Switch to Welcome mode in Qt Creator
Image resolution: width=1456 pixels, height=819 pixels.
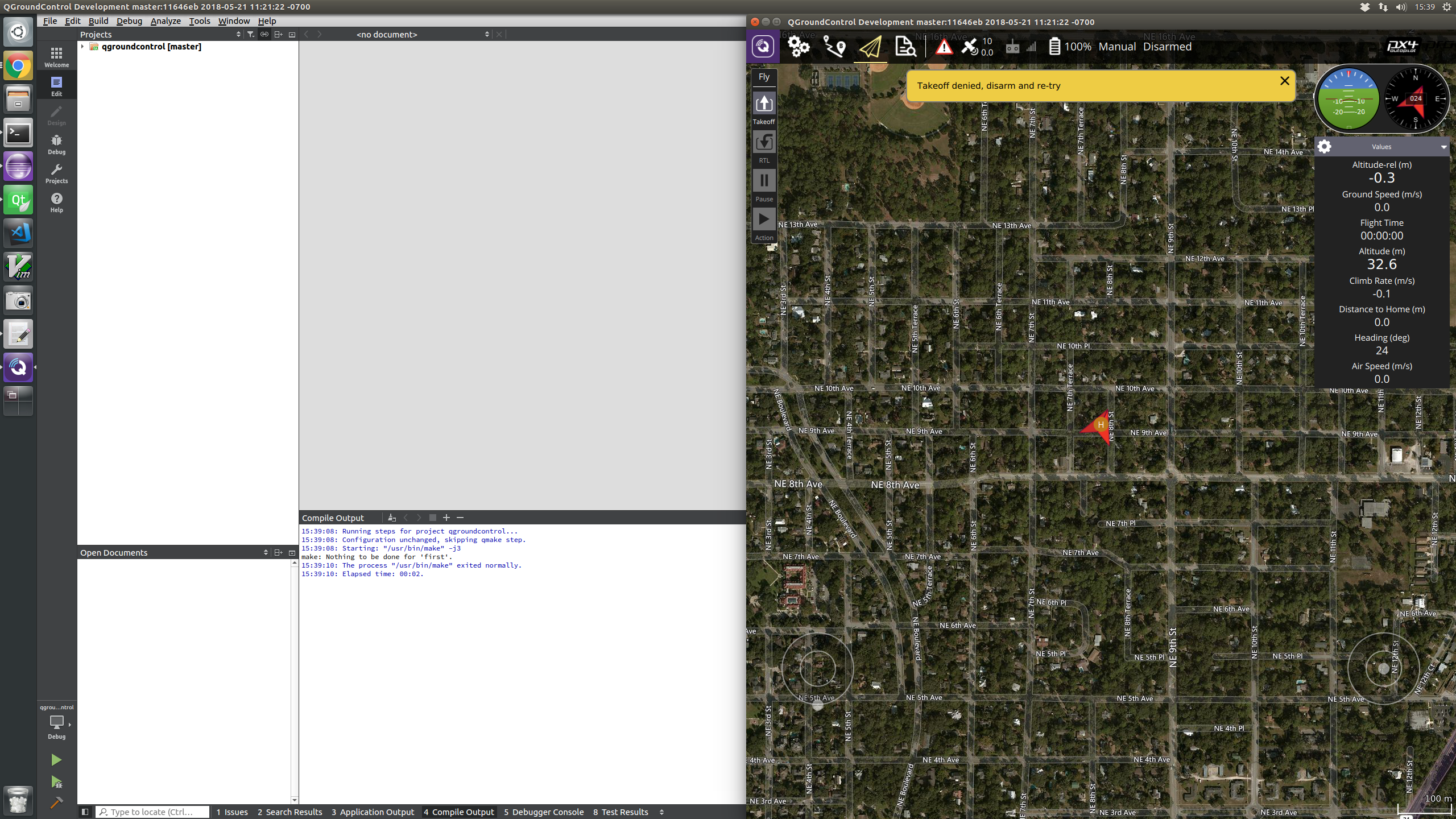point(56,56)
